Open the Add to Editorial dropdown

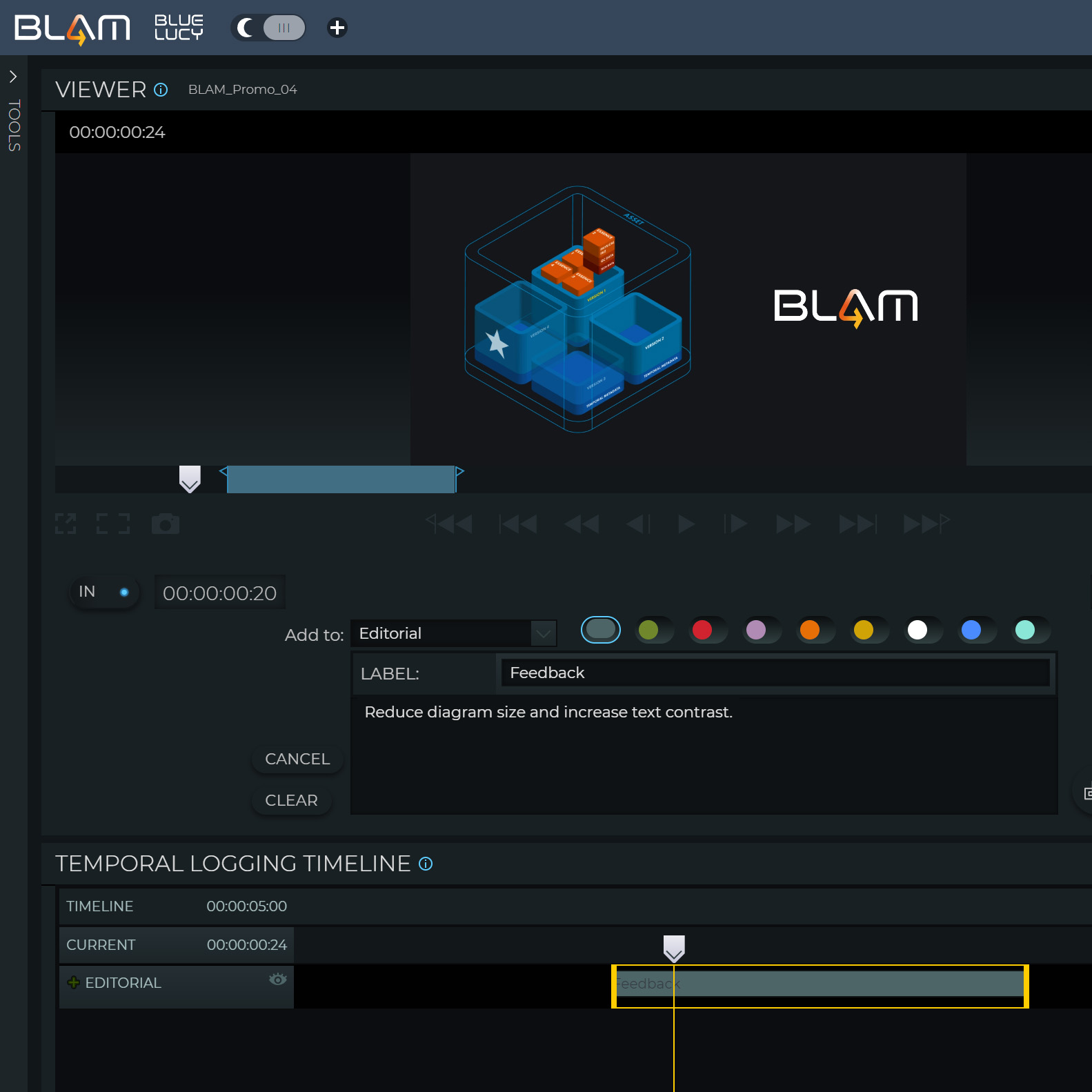454,633
